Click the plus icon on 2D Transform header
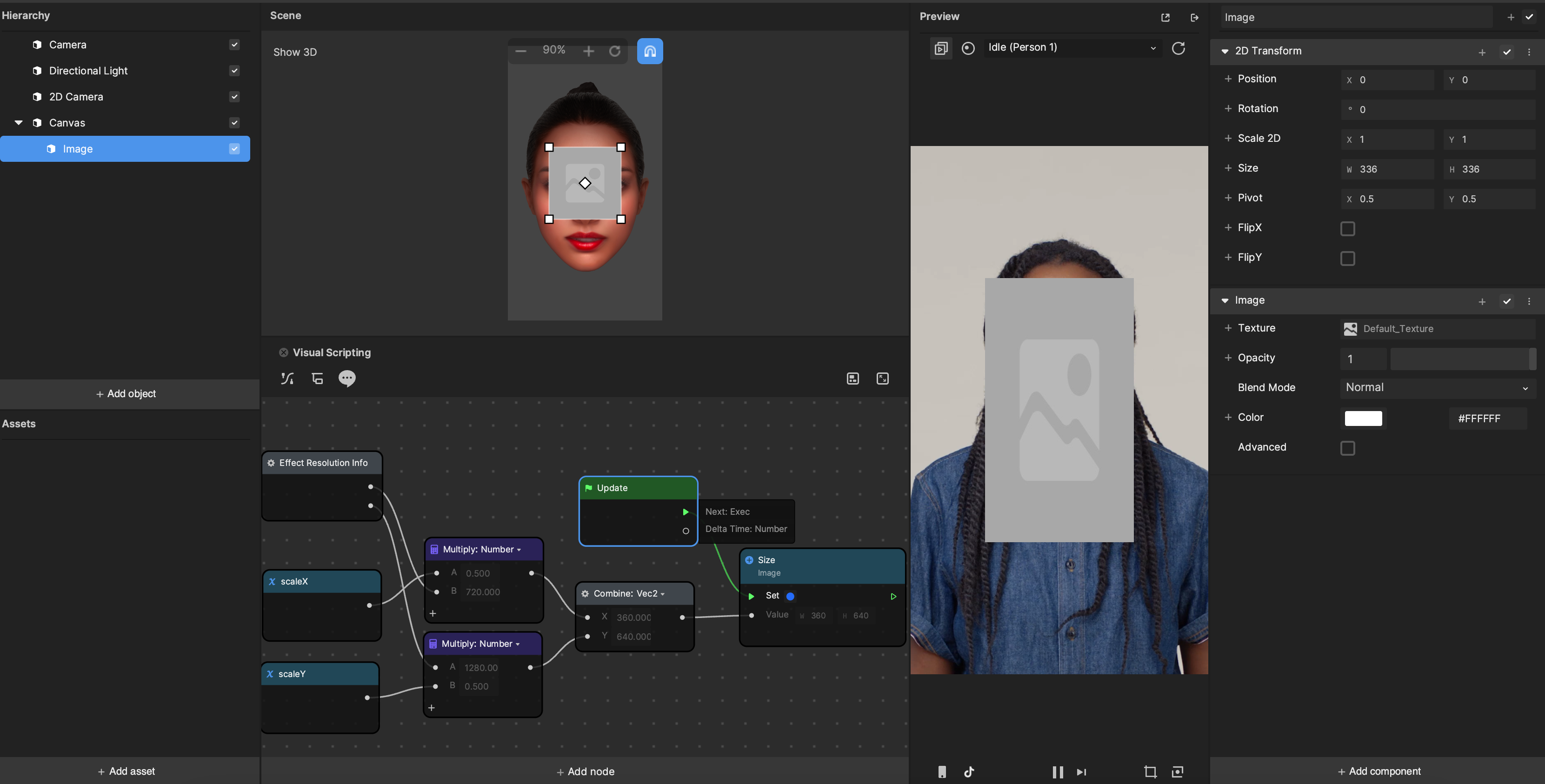The height and width of the screenshot is (784, 1545). (1482, 53)
